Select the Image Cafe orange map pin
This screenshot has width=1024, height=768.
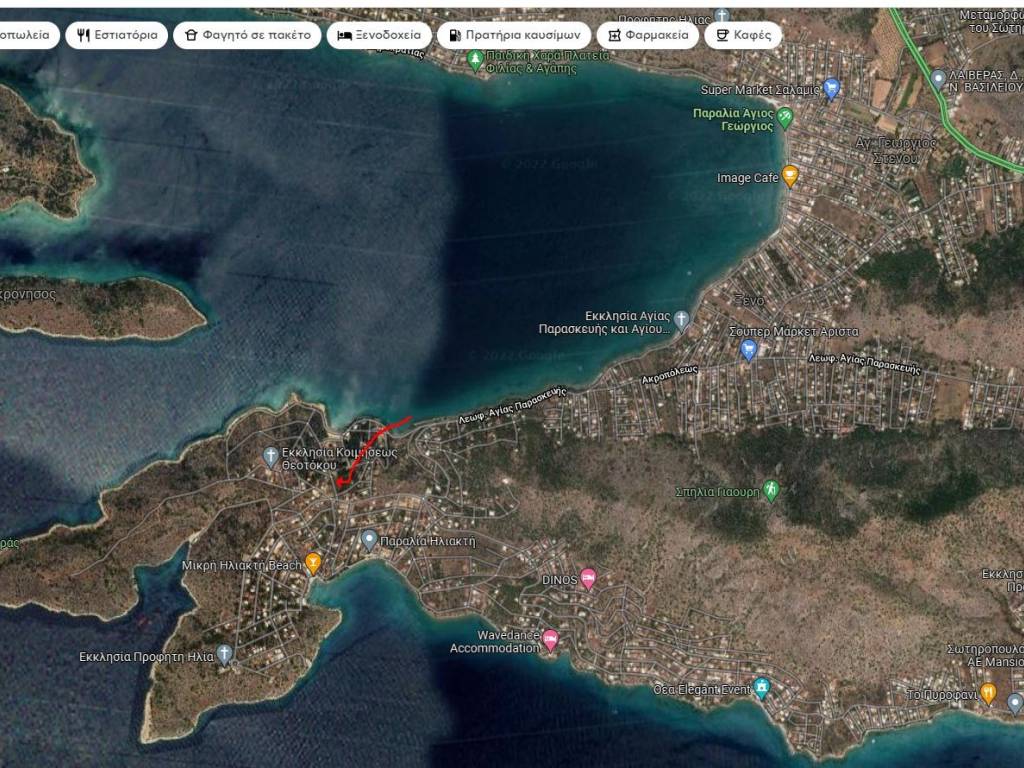point(790,177)
